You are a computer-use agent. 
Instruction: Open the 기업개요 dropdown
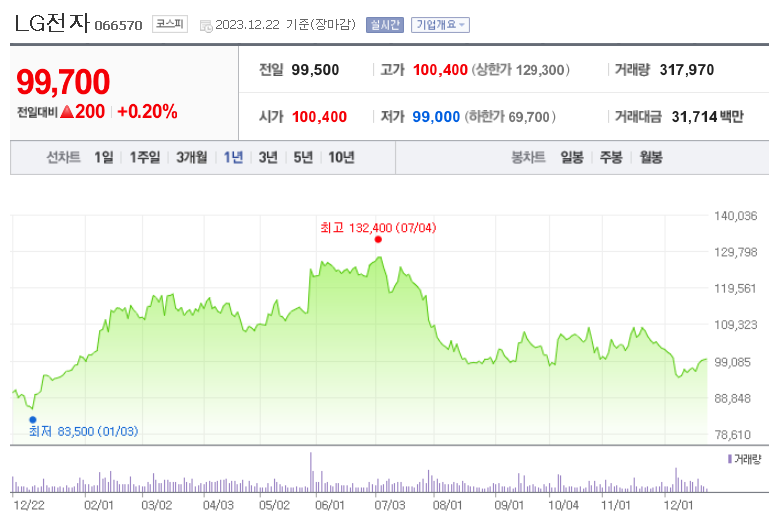pyautogui.click(x=440, y=25)
